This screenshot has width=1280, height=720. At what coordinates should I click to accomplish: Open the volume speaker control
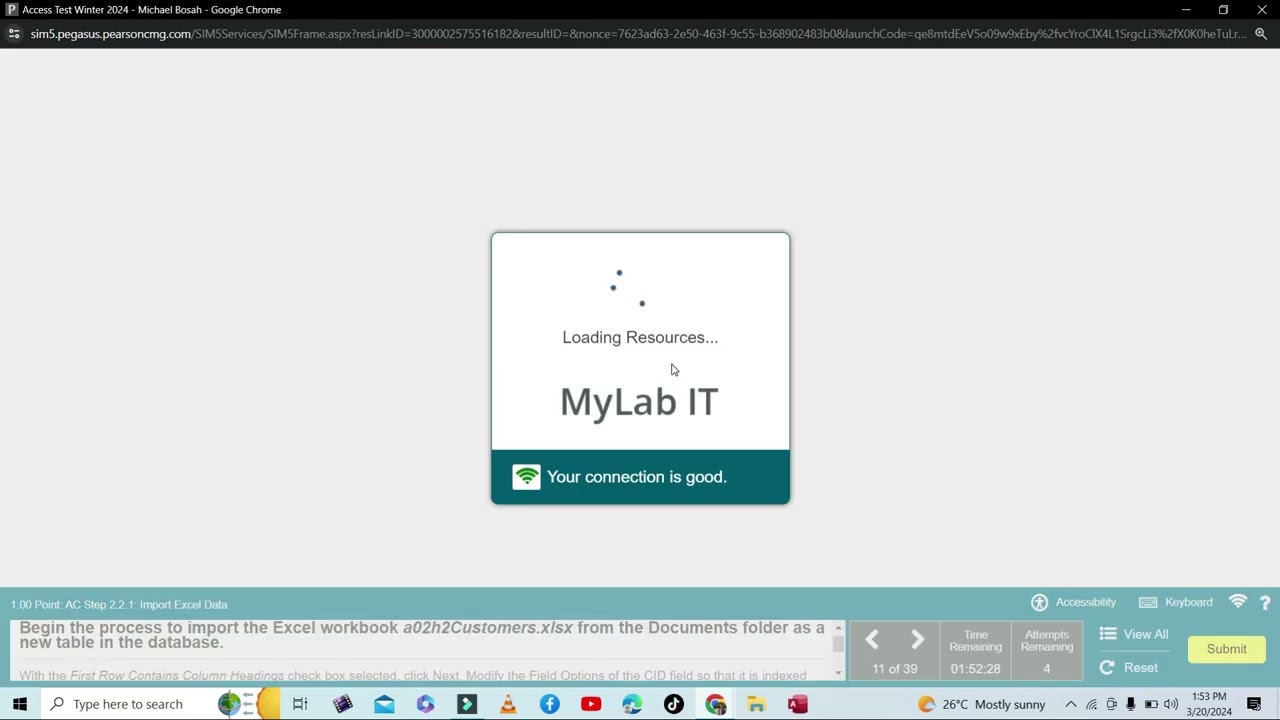click(x=1171, y=704)
